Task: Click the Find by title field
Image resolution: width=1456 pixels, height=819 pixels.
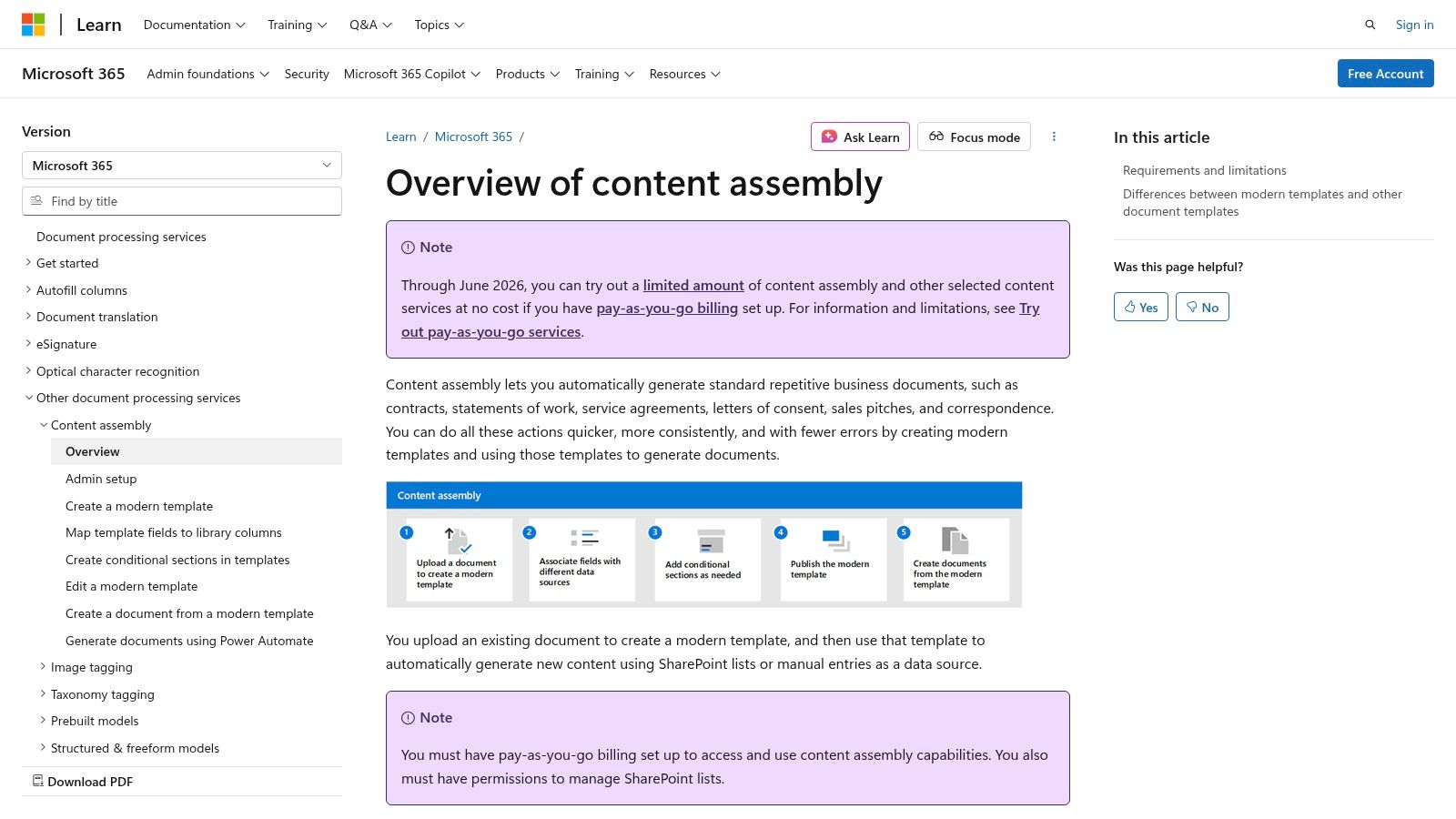Action: (x=182, y=201)
